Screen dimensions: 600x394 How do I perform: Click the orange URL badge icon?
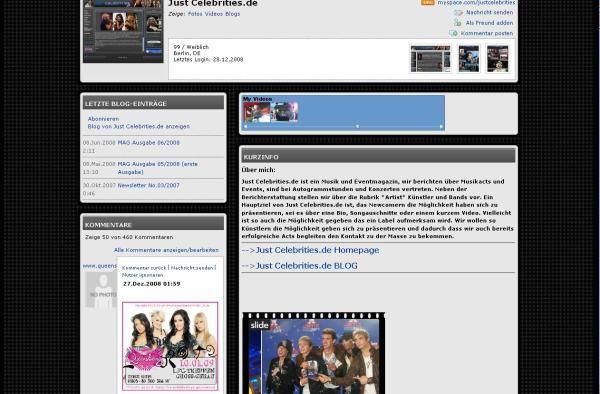tap(427, 2)
